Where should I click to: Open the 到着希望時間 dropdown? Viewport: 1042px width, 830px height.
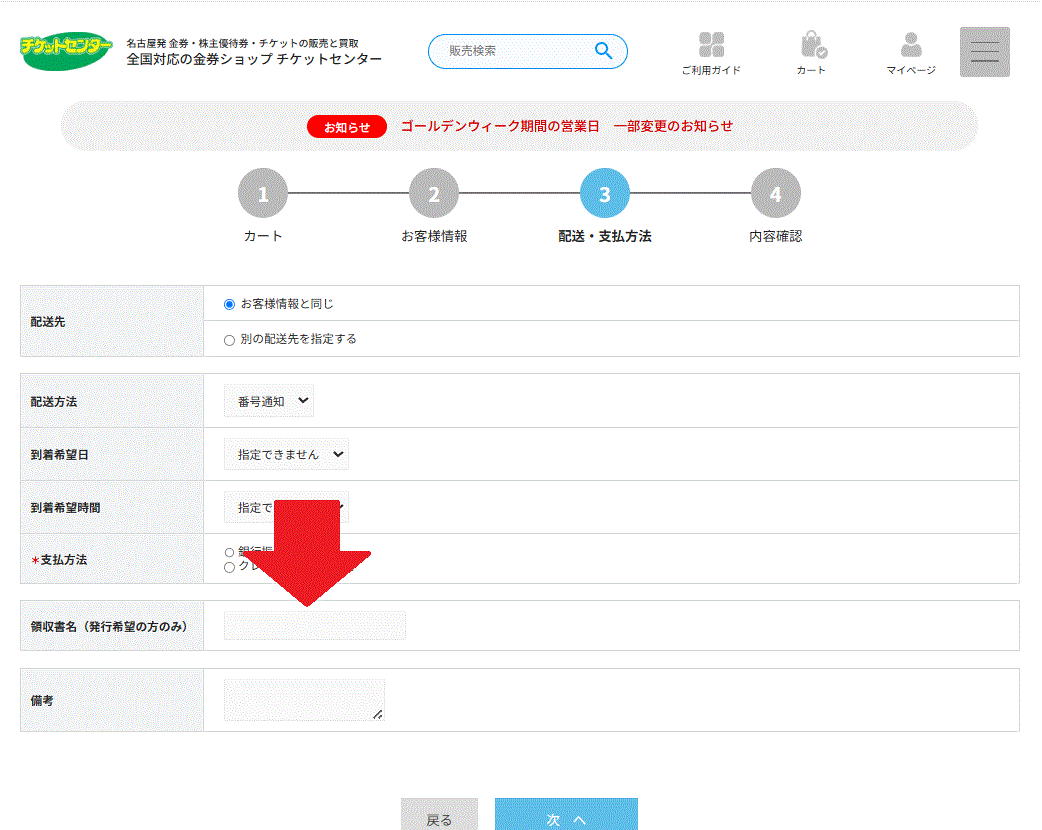click(x=286, y=507)
